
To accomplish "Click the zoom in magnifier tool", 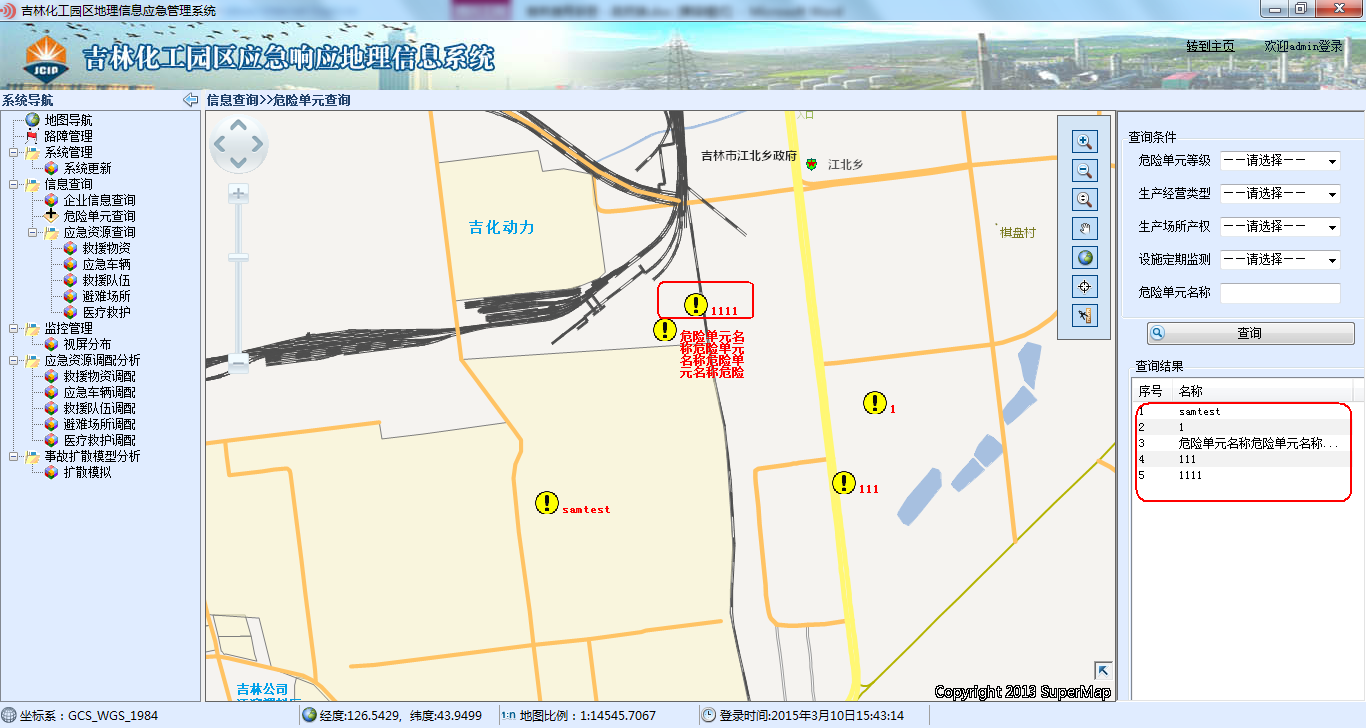I will [1083, 142].
